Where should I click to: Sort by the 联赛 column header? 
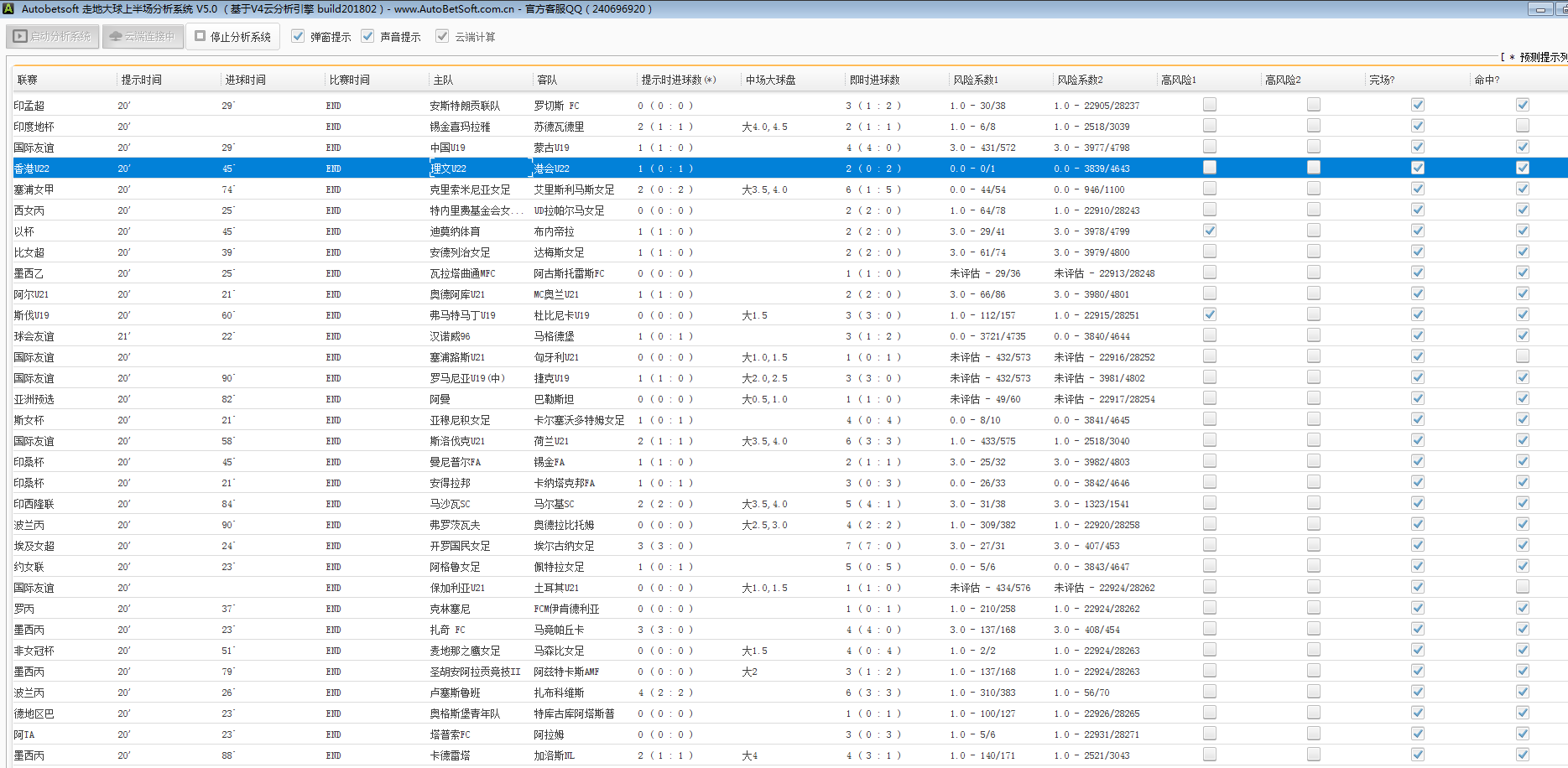[x=28, y=80]
